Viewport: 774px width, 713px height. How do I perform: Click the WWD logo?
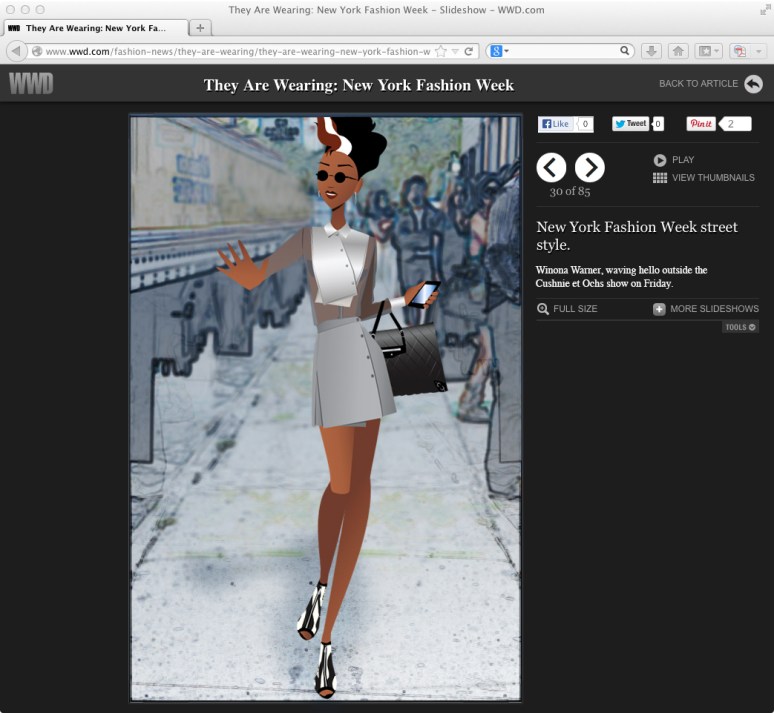click(31, 84)
